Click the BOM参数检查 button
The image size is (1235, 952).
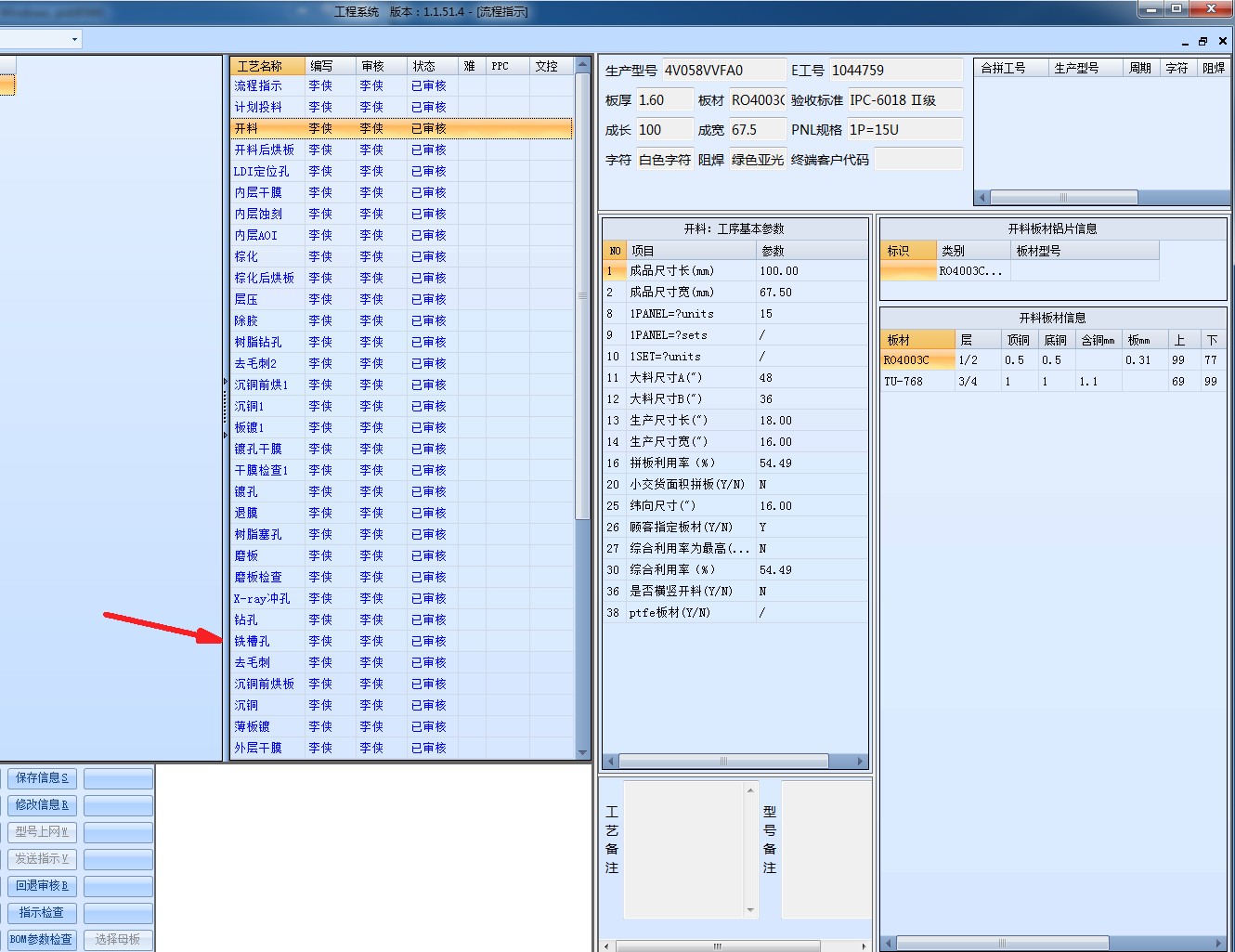[x=42, y=940]
